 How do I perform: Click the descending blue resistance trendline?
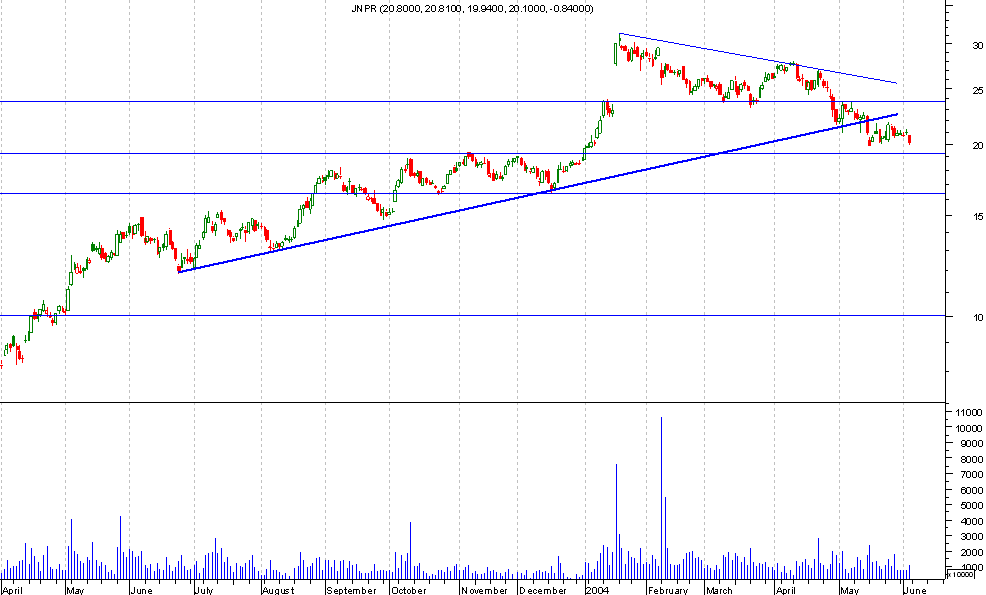[758, 58]
